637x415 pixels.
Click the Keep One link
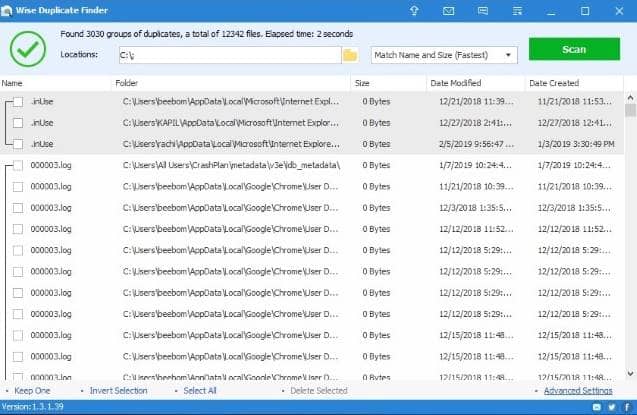[32, 391]
